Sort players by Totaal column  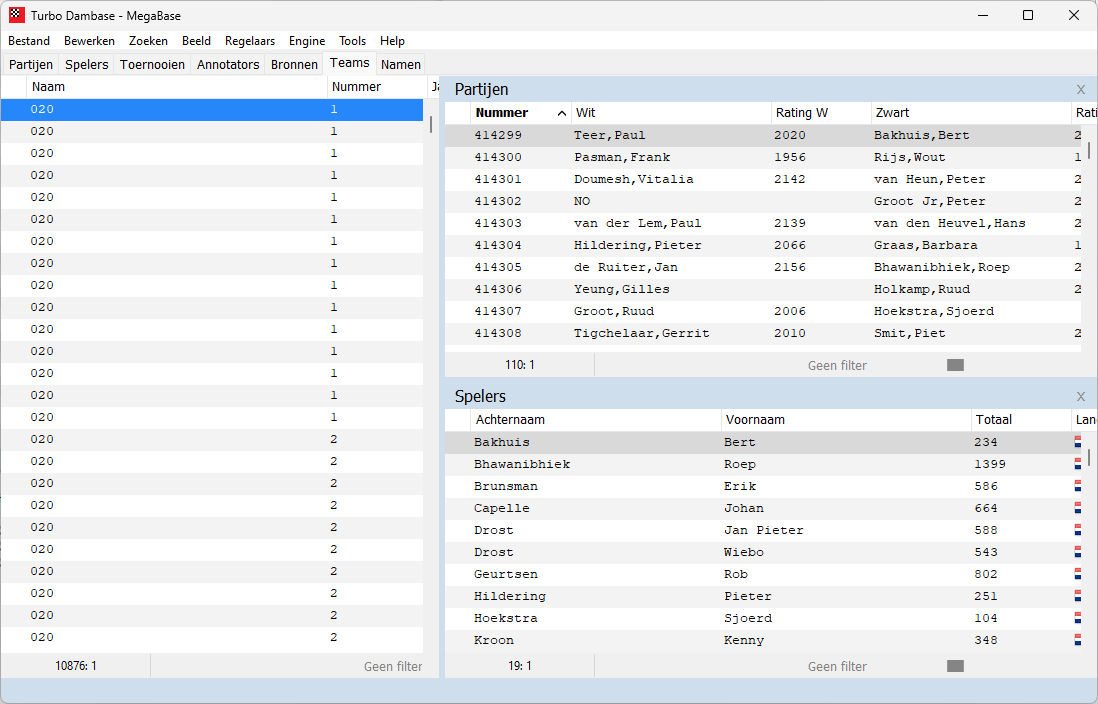(1020, 420)
